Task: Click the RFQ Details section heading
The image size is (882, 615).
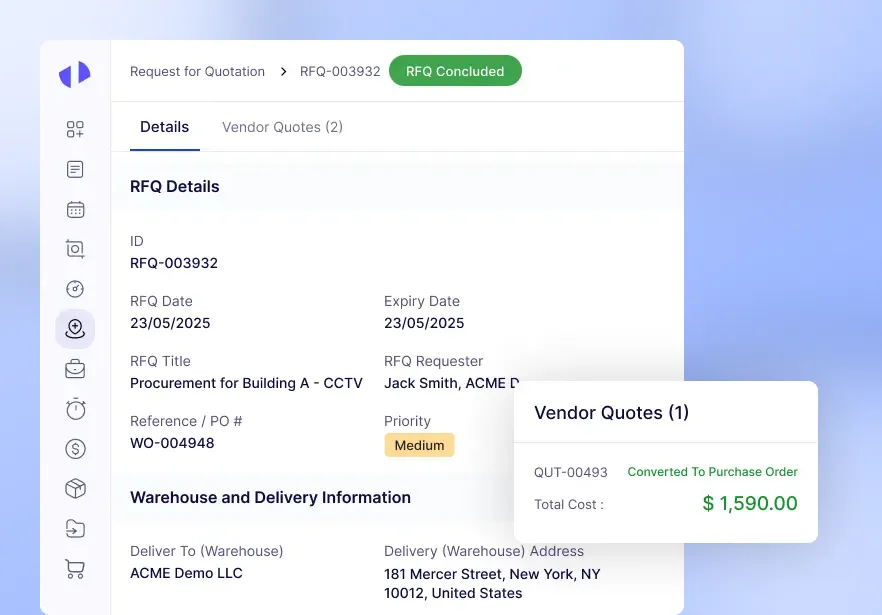Action: coord(175,187)
